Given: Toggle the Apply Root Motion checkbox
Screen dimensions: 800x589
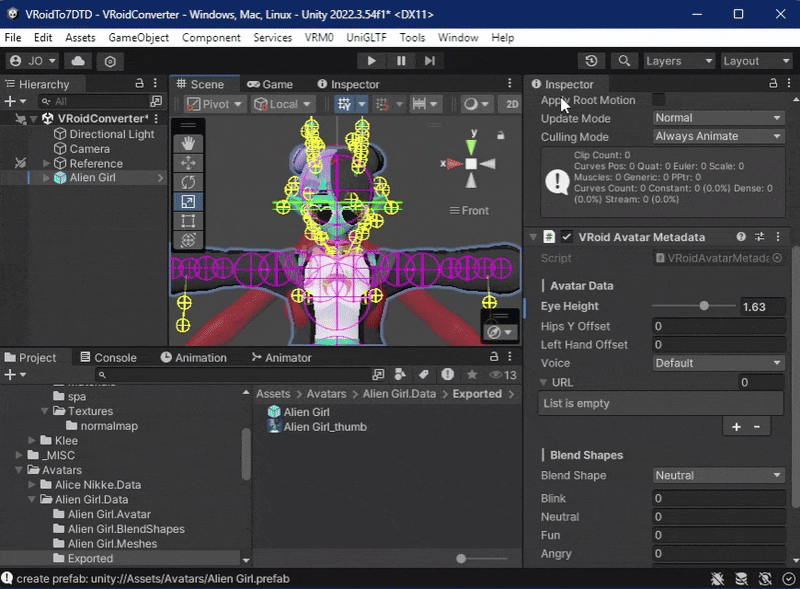Looking at the screenshot, I should 659,100.
